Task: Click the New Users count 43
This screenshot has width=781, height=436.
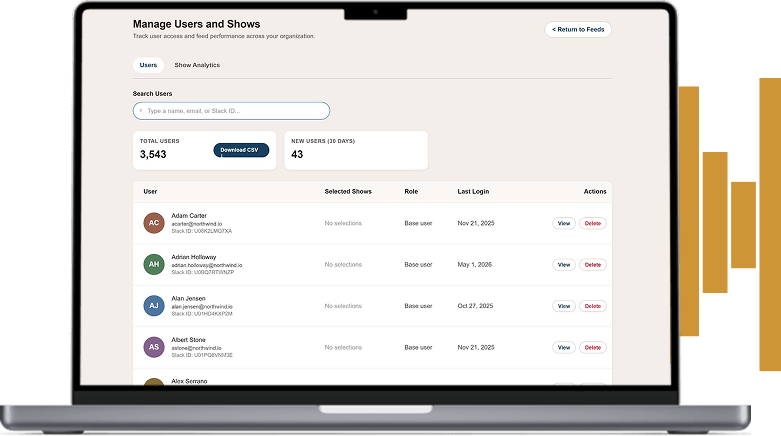Action: tap(297, 154)
